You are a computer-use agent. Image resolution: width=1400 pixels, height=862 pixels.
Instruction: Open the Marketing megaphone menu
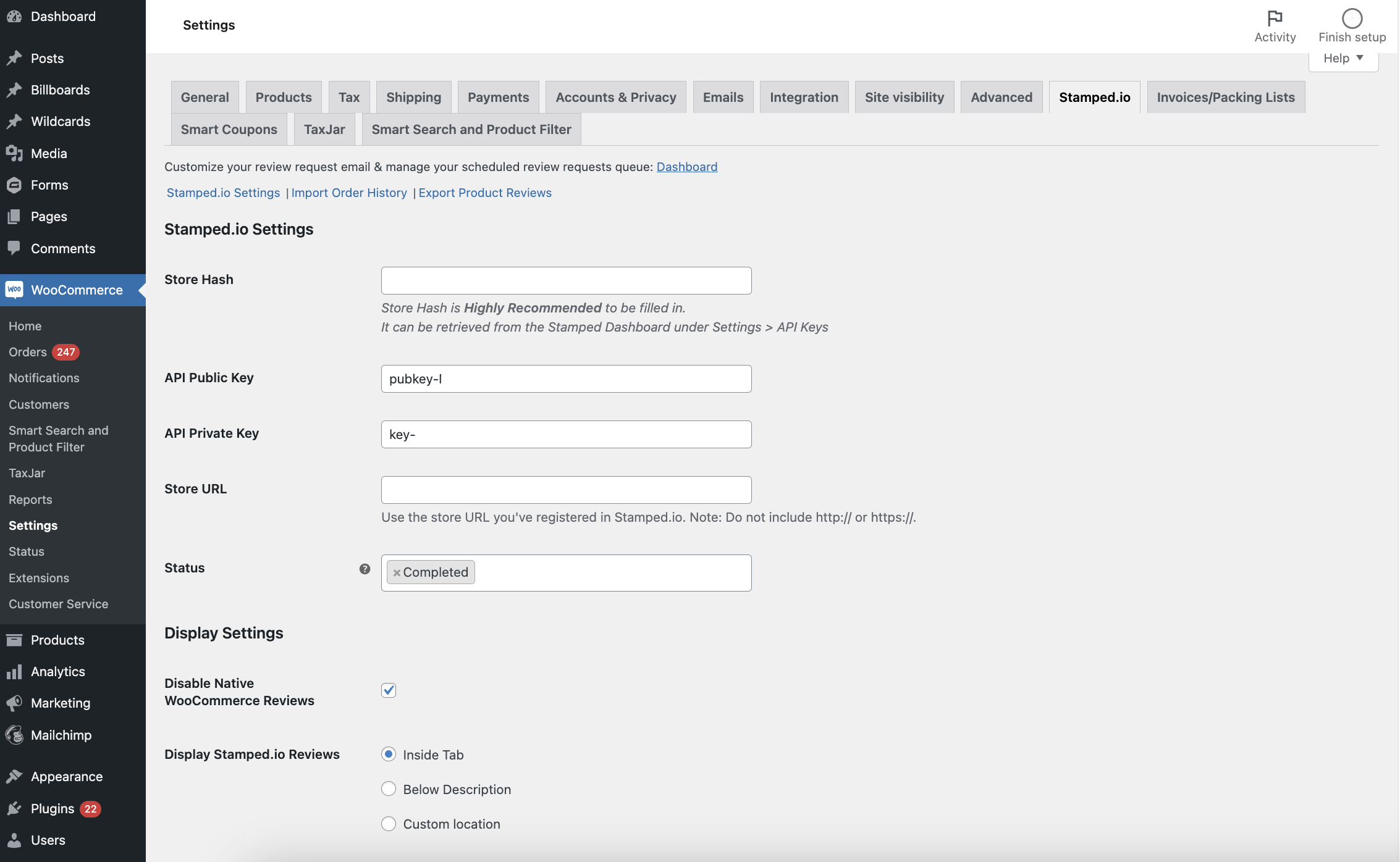pyautogui.click(x=14, y=703)
